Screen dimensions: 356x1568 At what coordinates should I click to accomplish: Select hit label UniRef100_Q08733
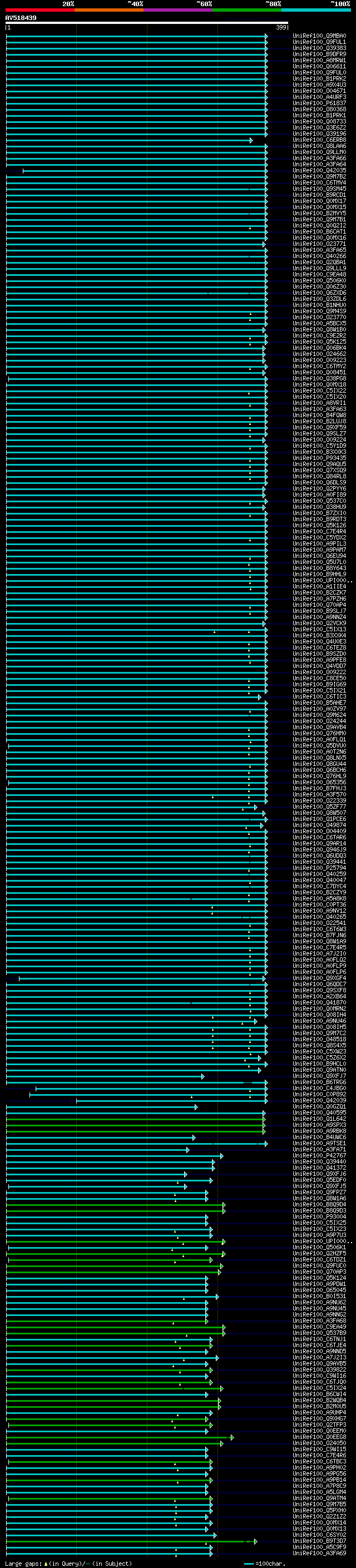[x=319, y=122]
